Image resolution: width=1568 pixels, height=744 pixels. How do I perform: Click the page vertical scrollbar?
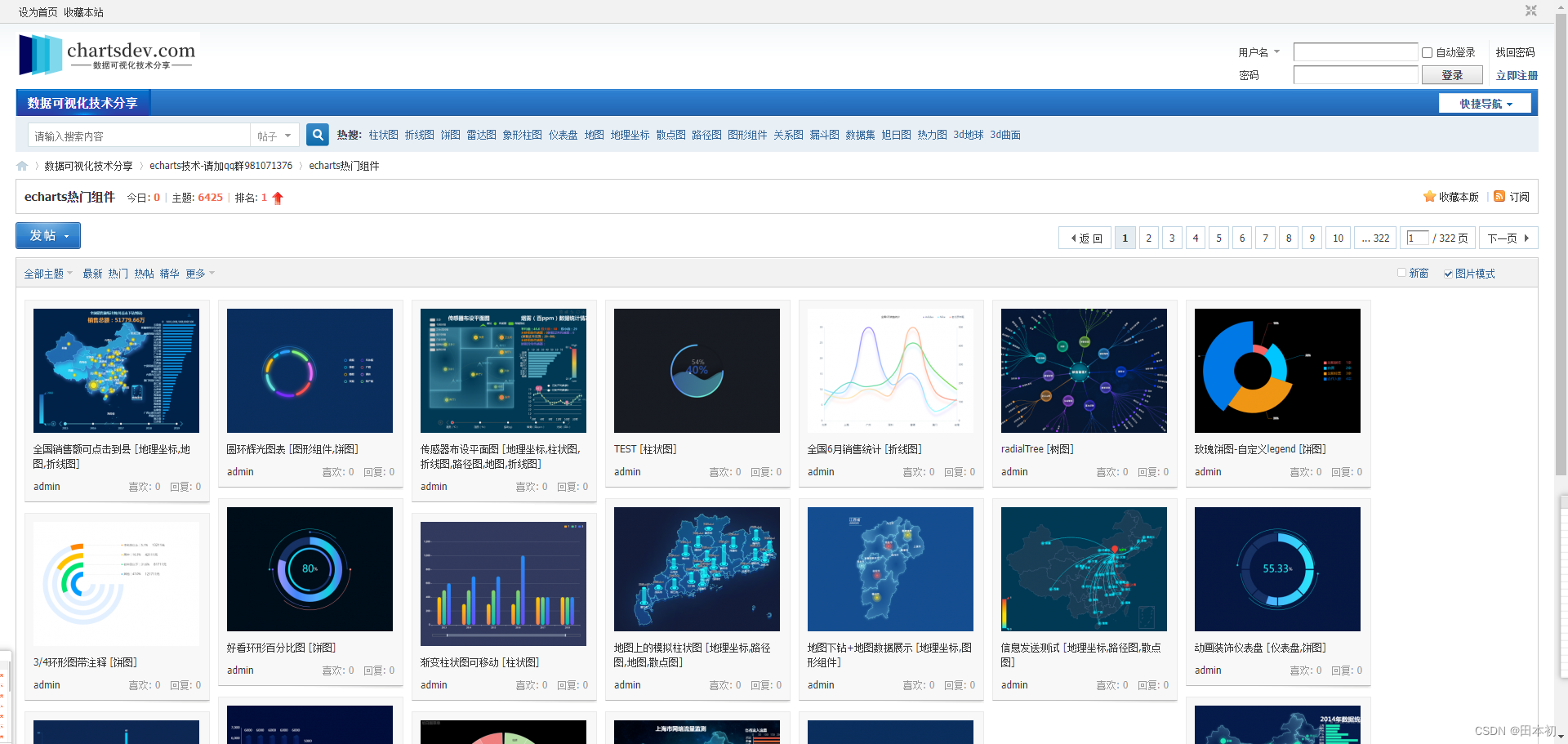1561,245
